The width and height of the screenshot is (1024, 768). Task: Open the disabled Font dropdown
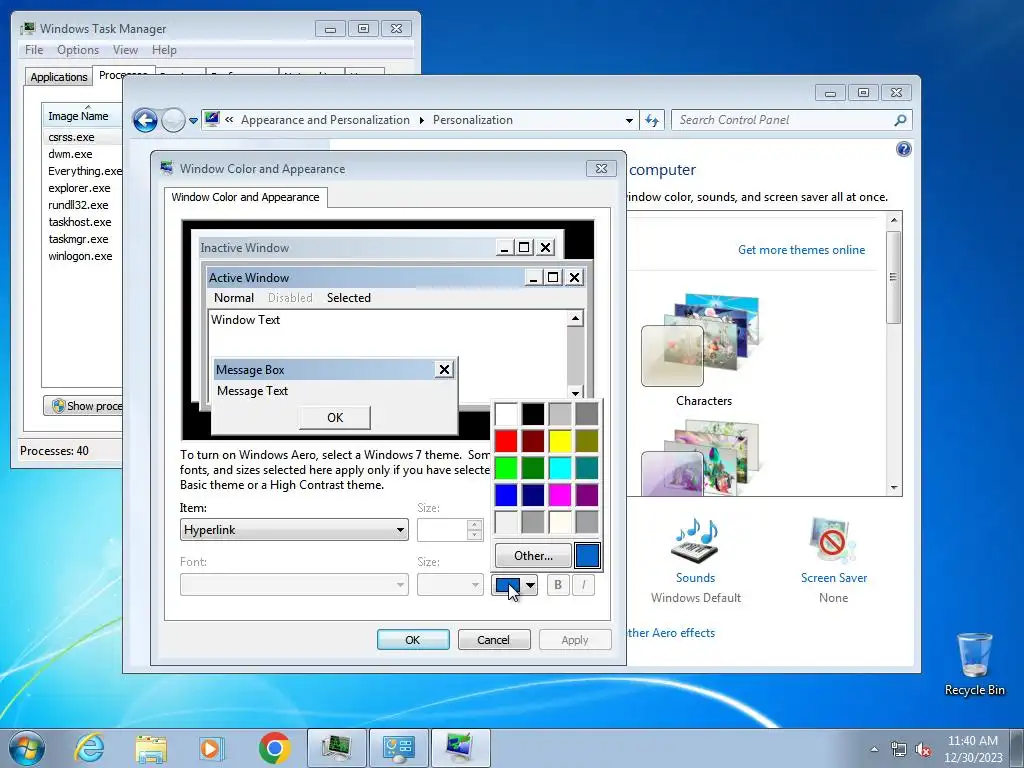[294, 584]
